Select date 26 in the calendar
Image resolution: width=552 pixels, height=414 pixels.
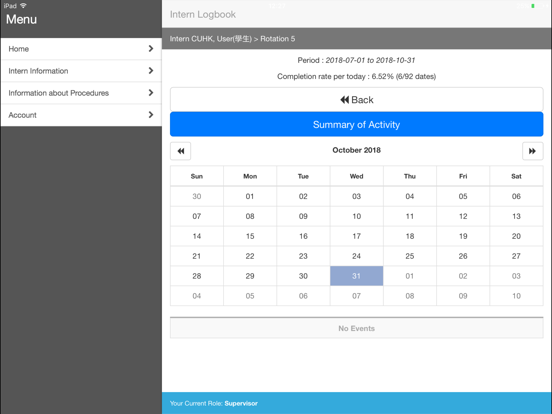click(463, 256)
